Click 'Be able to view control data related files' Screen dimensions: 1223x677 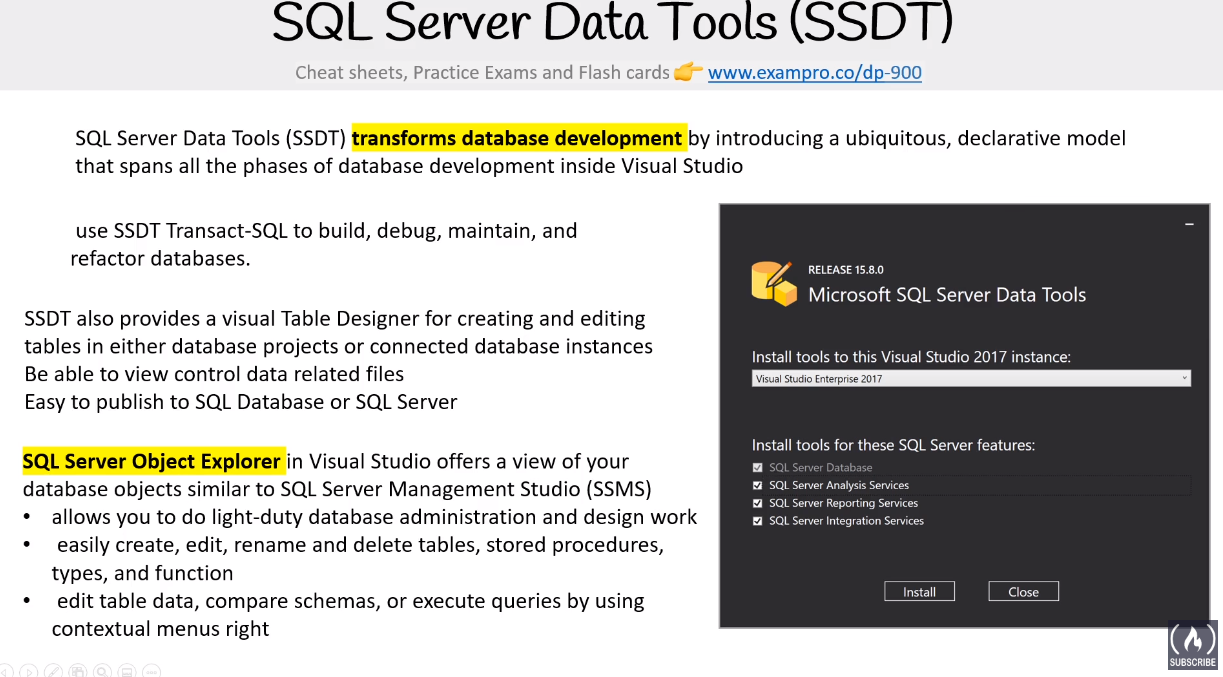pos(214,374)
